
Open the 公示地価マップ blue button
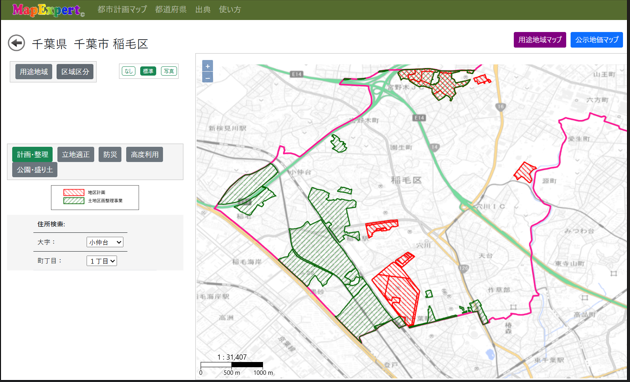596,40
